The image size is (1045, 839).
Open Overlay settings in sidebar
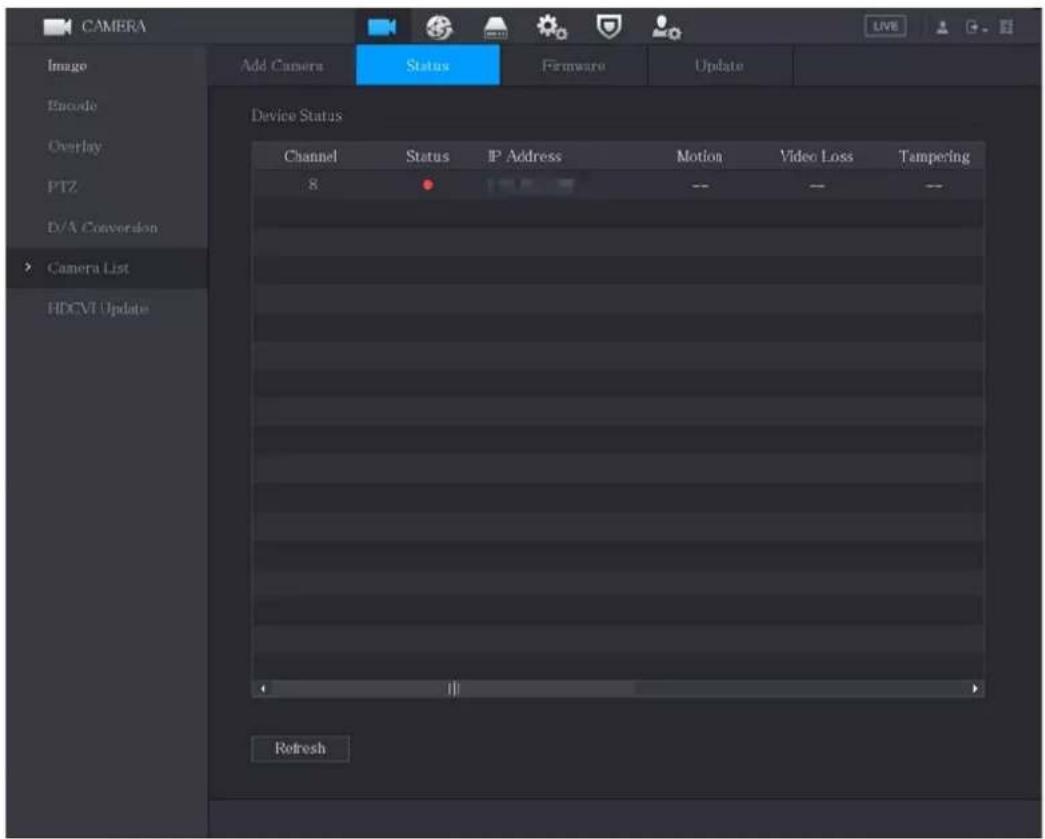75,147
